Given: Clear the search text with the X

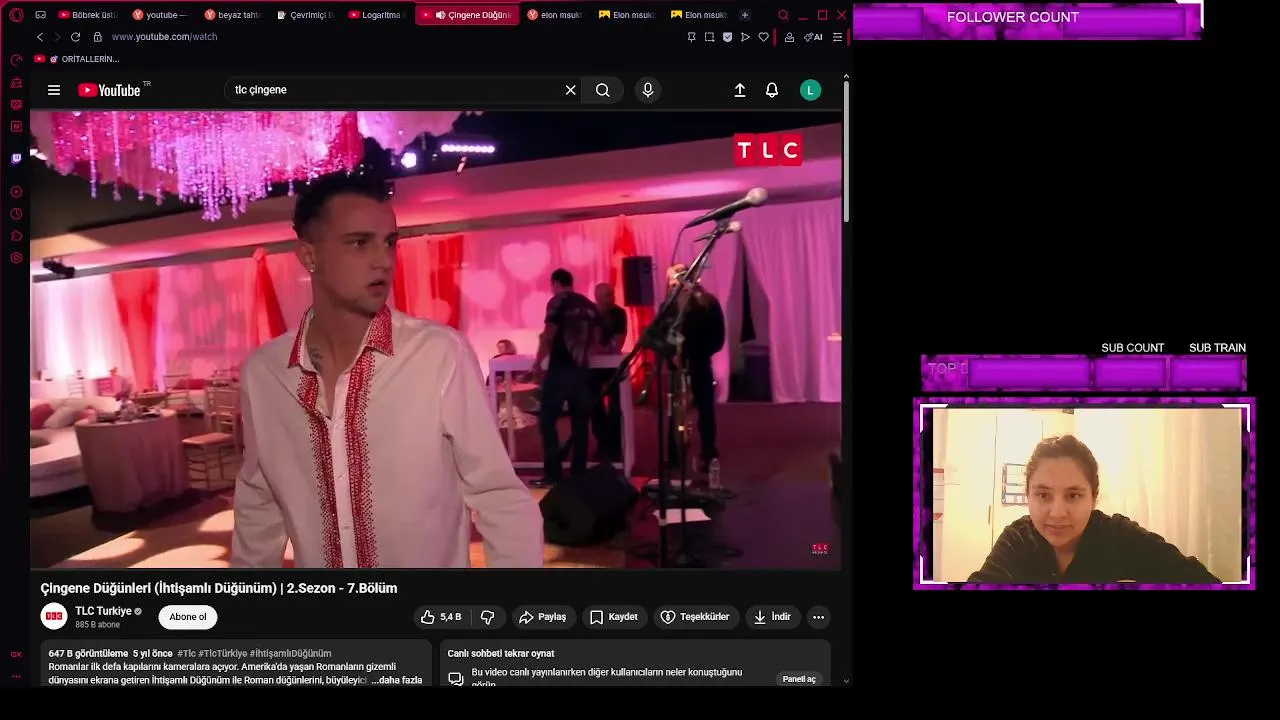Looking at the screenshot, I should (x=570, y=90).
